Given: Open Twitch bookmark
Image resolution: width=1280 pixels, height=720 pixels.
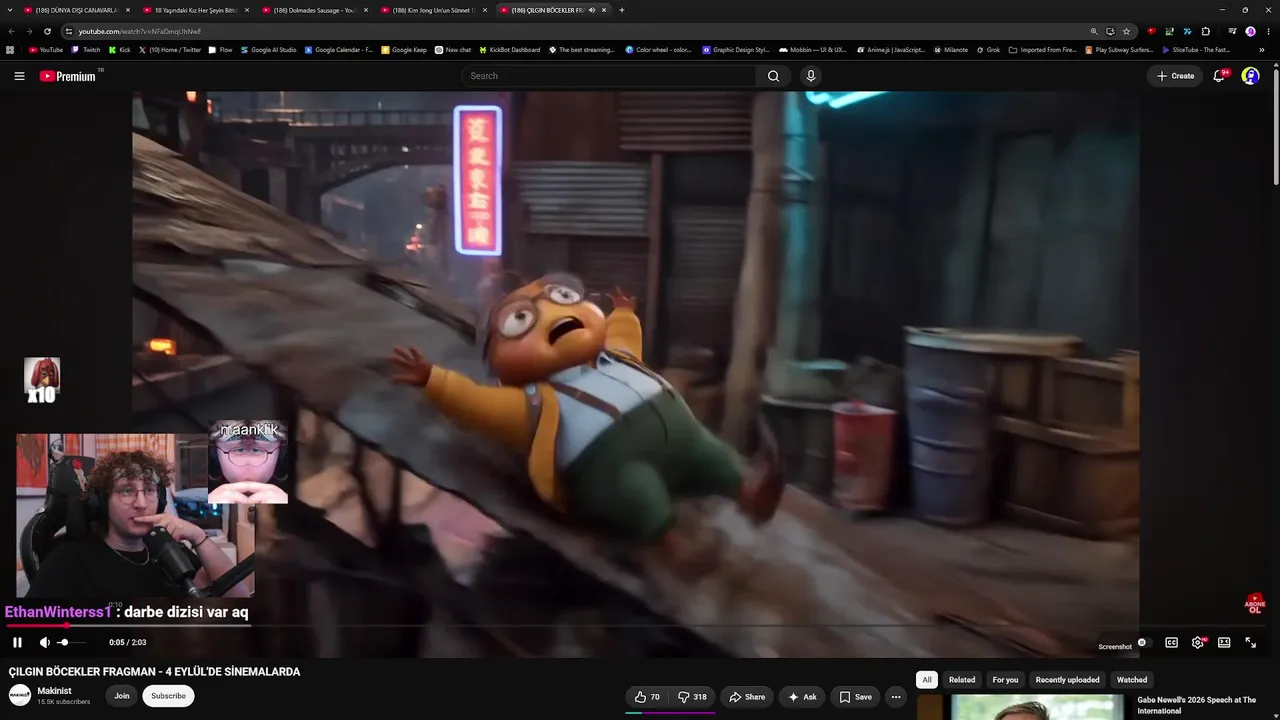Looking at the screenshot, I should 86,50.
